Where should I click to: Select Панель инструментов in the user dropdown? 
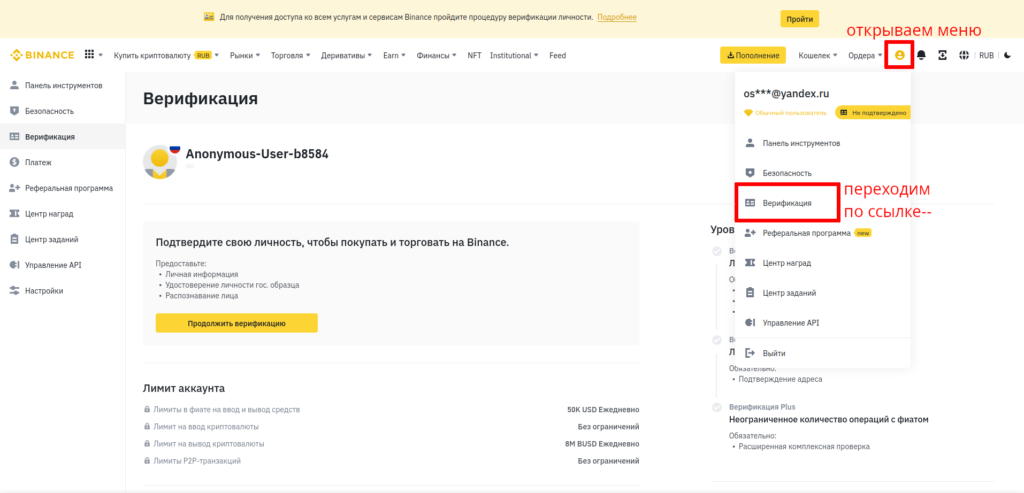tap(822, 143)
